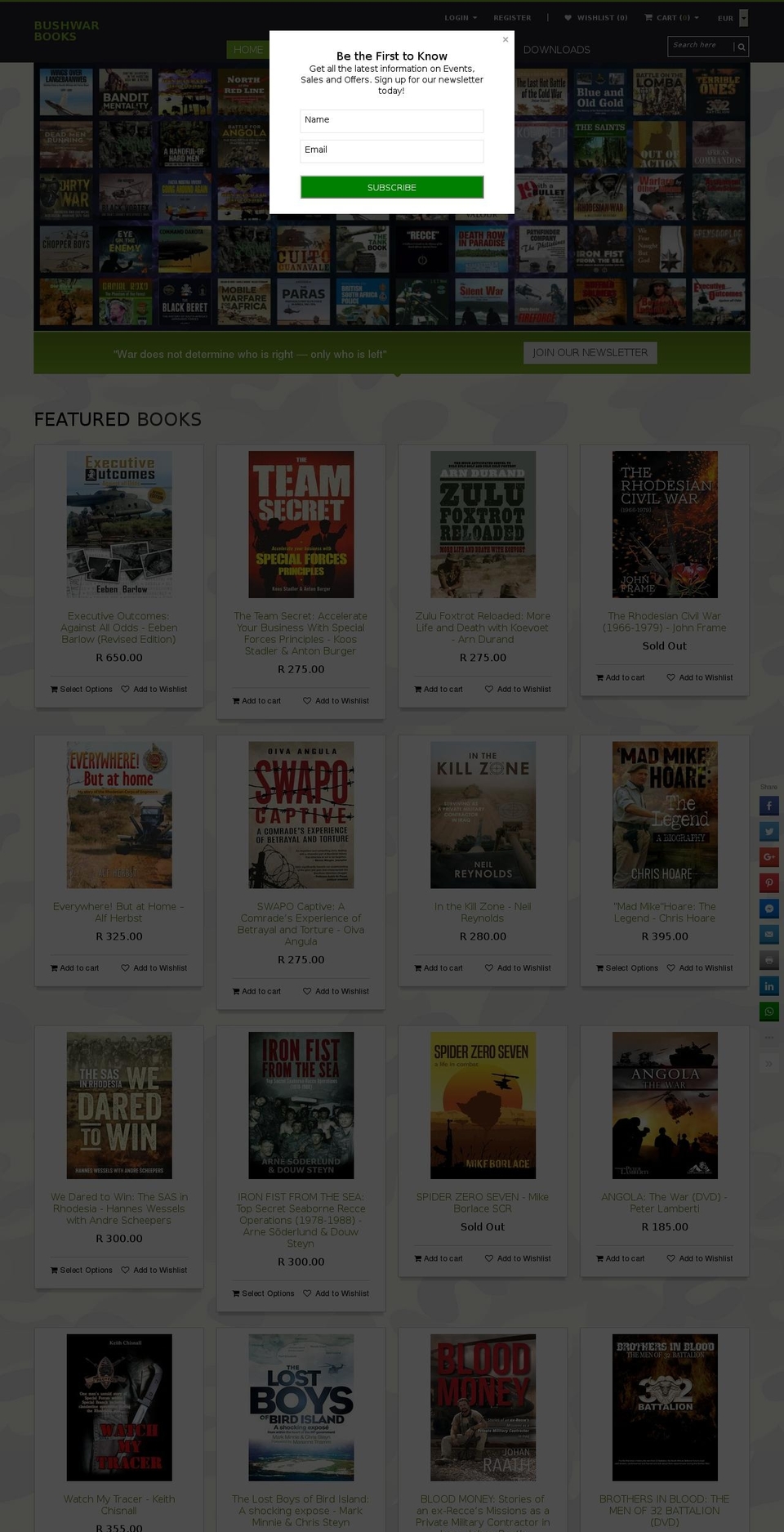Add SWAPO Captive to wishlist

click(x=336, y=992)
